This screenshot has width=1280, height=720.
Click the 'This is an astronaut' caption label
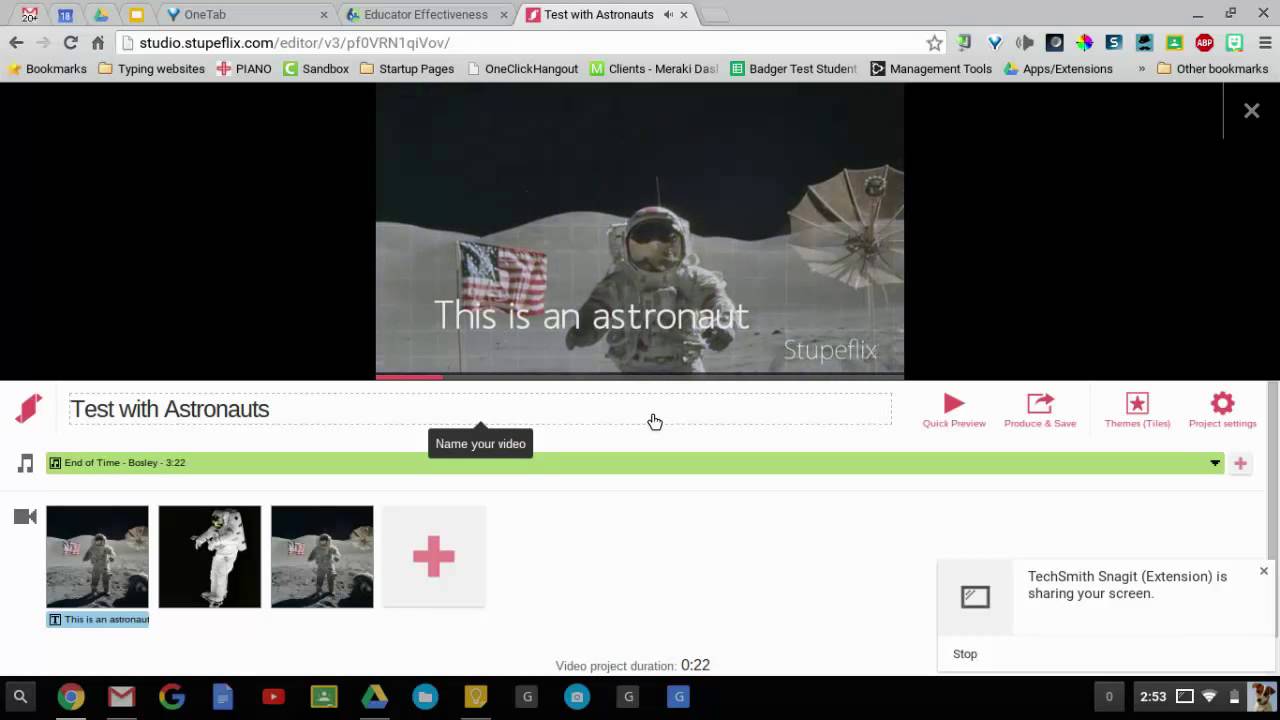(x=98, y=619)
